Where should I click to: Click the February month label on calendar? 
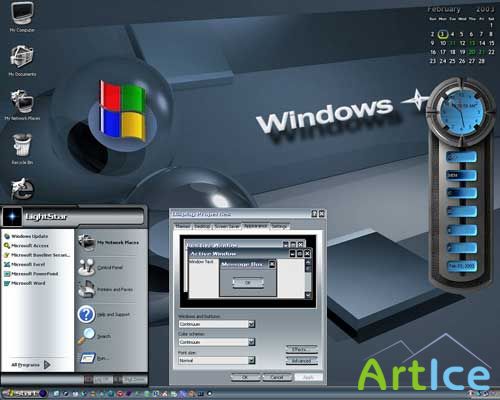coord(444,9)
